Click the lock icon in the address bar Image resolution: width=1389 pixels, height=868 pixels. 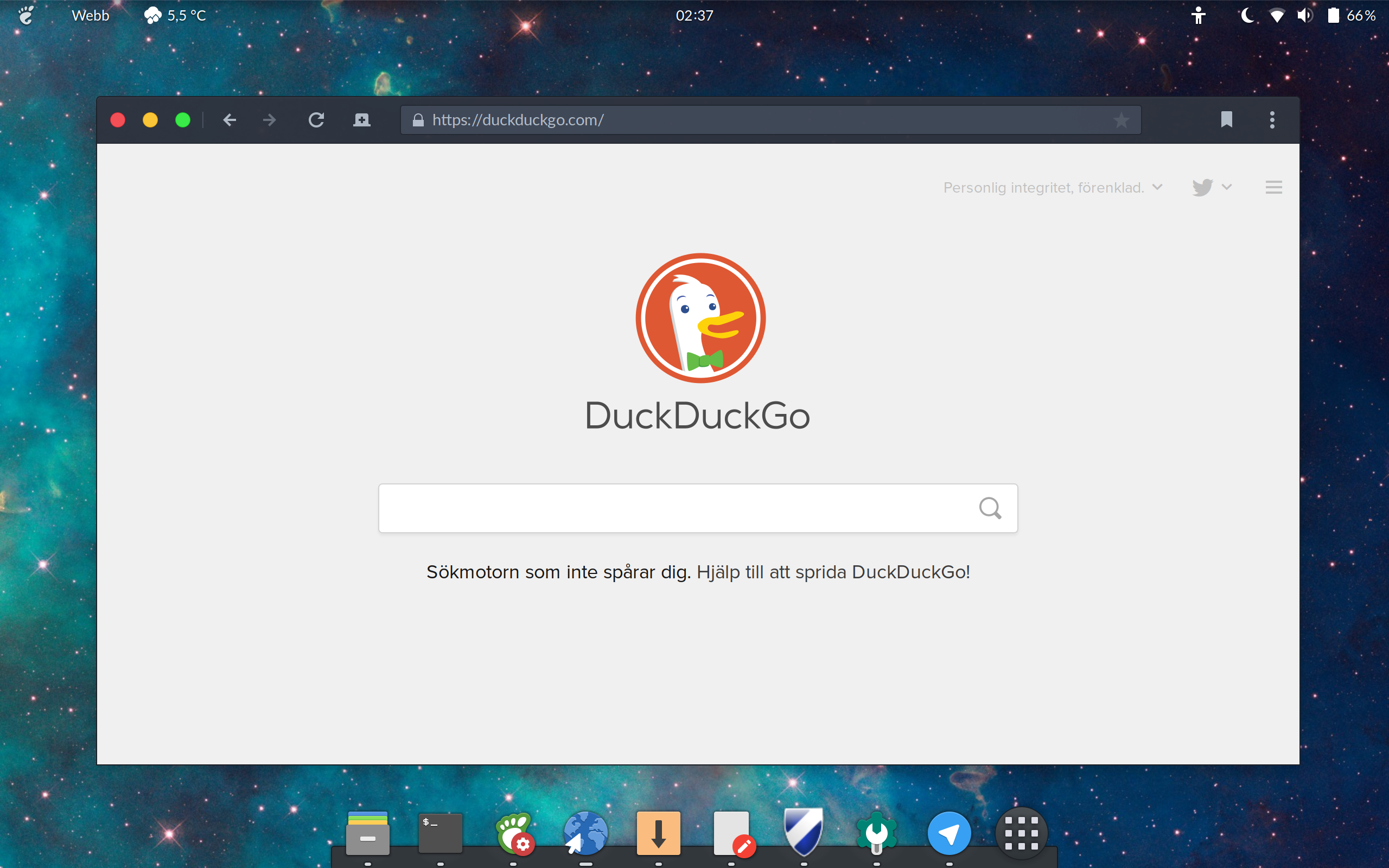(418, 120)
